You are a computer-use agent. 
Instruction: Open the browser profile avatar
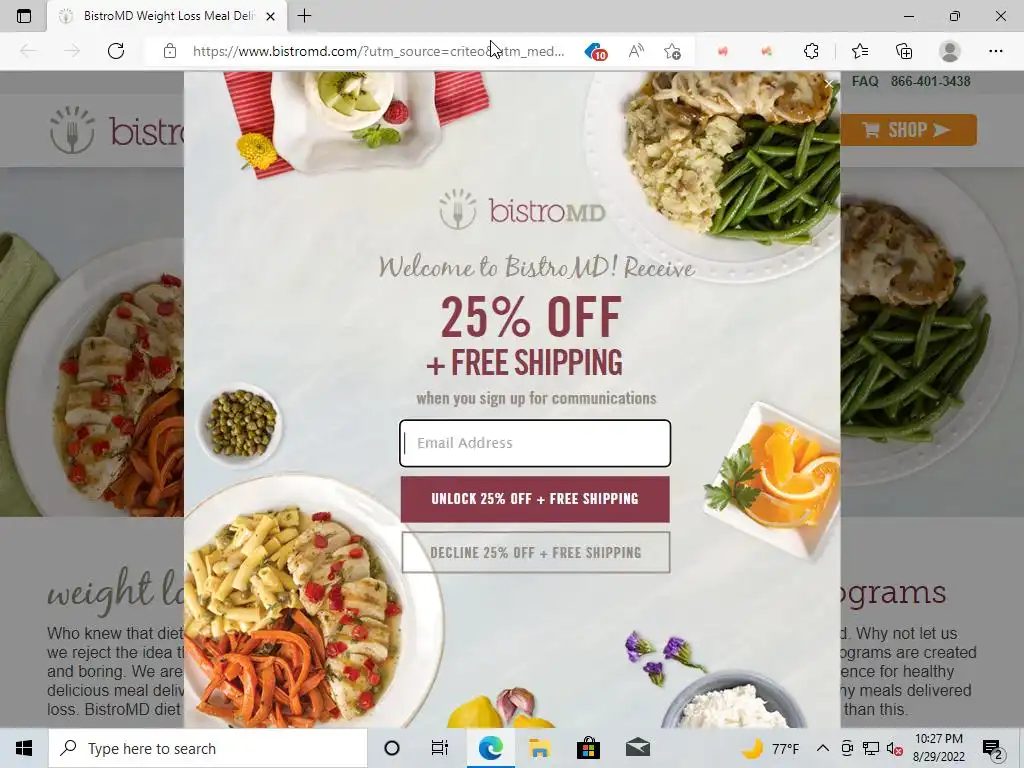pyautogui.click(x=950, y=51)
